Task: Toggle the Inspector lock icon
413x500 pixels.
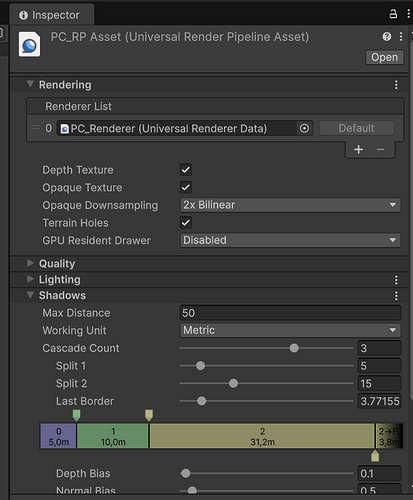Action: (x=393, y=14)
